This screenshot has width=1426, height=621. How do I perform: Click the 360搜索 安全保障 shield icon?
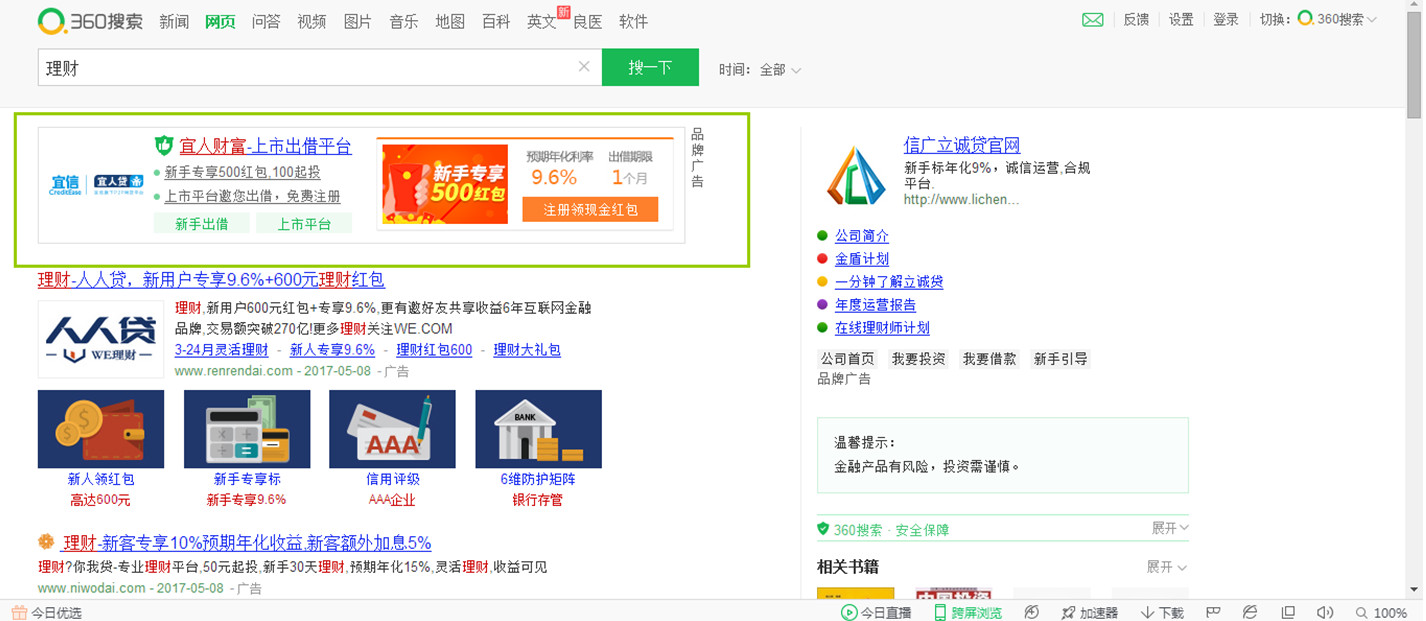coord(823,528)
